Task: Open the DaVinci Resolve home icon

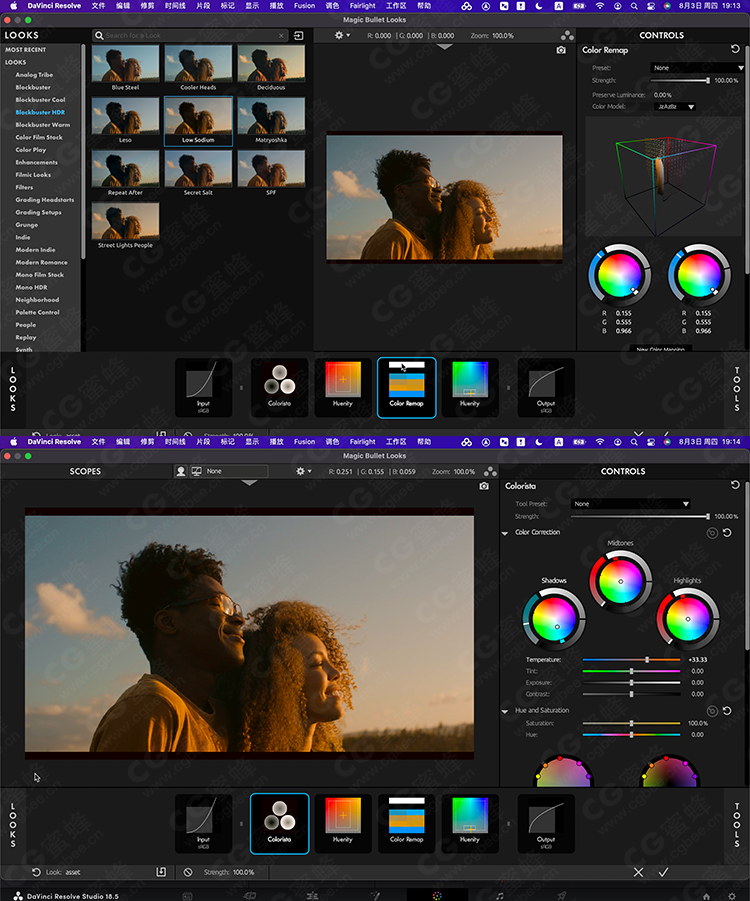Action: click(x=706, y=896)
